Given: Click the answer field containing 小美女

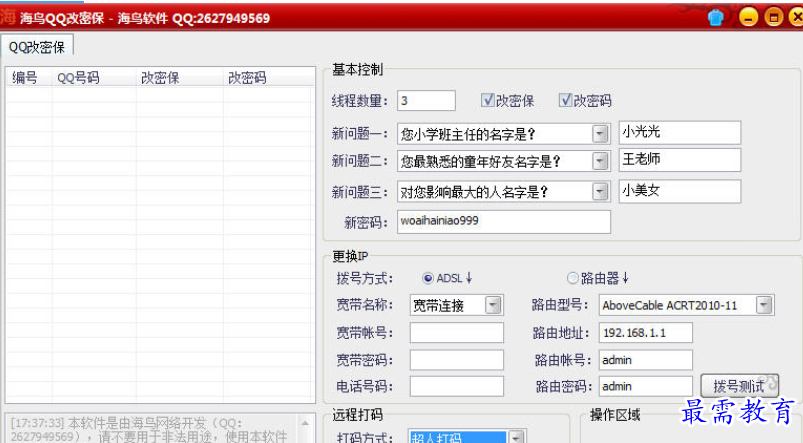Looking at the screenshot, I should [x=680, y=191].
